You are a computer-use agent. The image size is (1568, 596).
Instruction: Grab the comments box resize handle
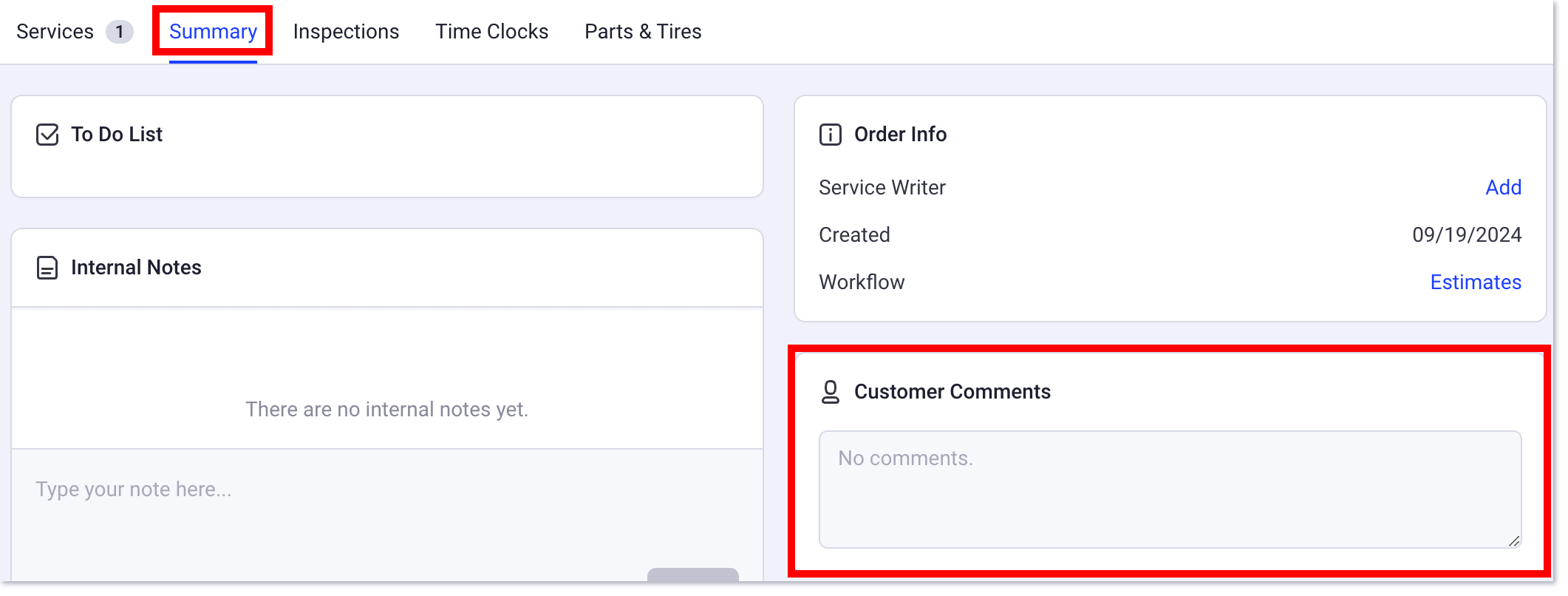pyautogui.click(x=1514, y=541)
